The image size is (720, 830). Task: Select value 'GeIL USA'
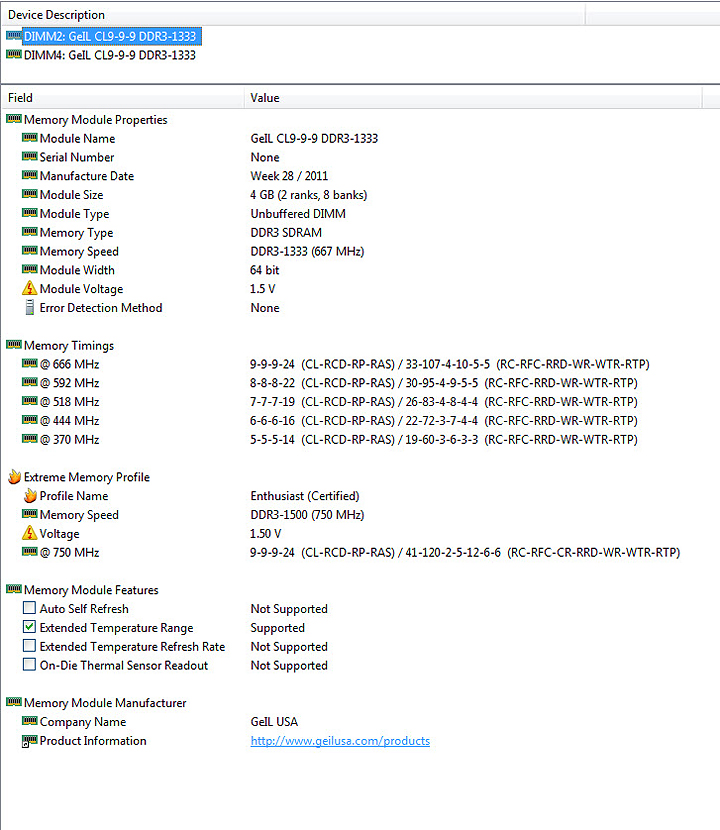(x=274, y=721)
